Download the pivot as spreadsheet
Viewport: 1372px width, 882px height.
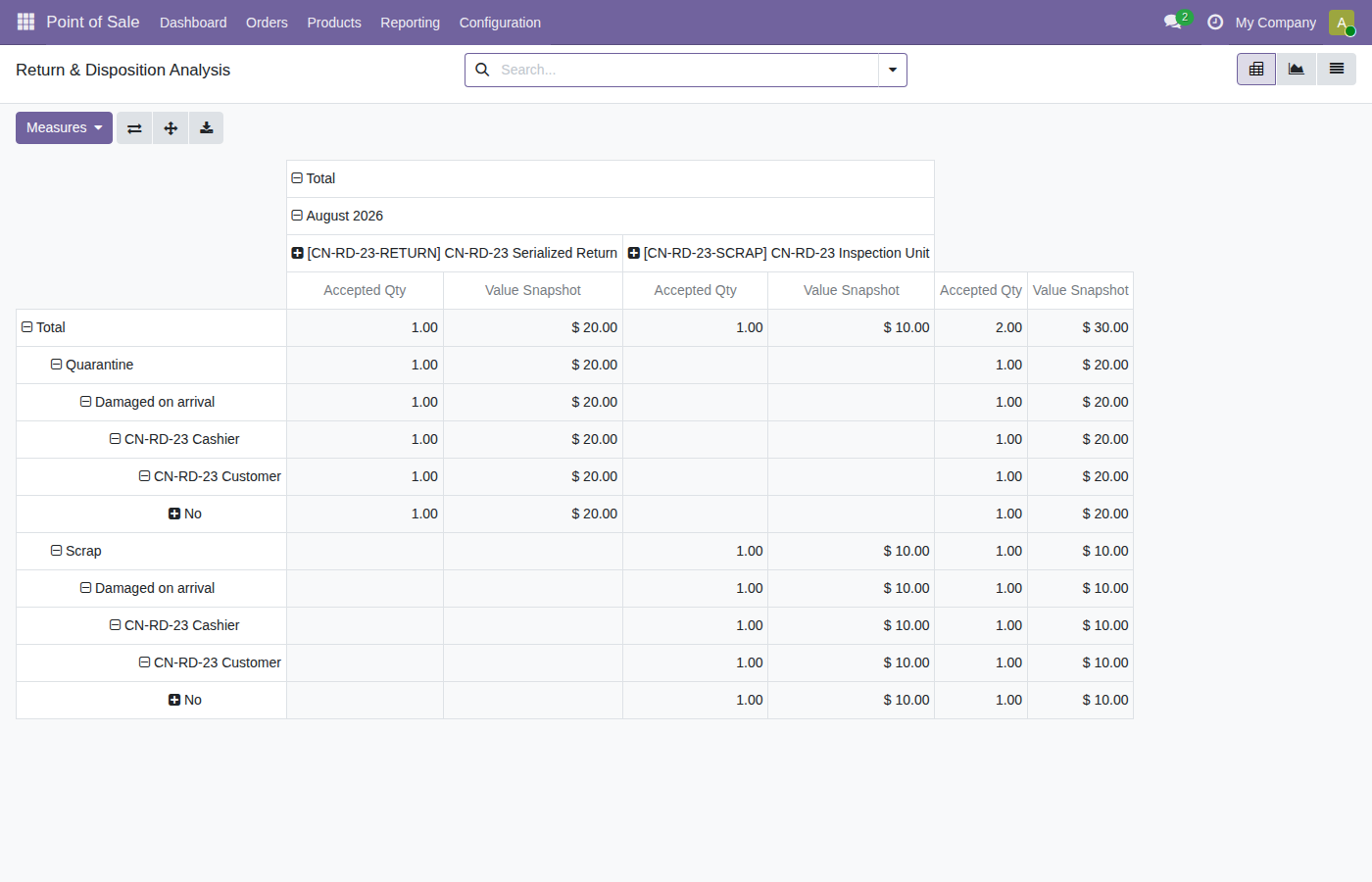206,128
